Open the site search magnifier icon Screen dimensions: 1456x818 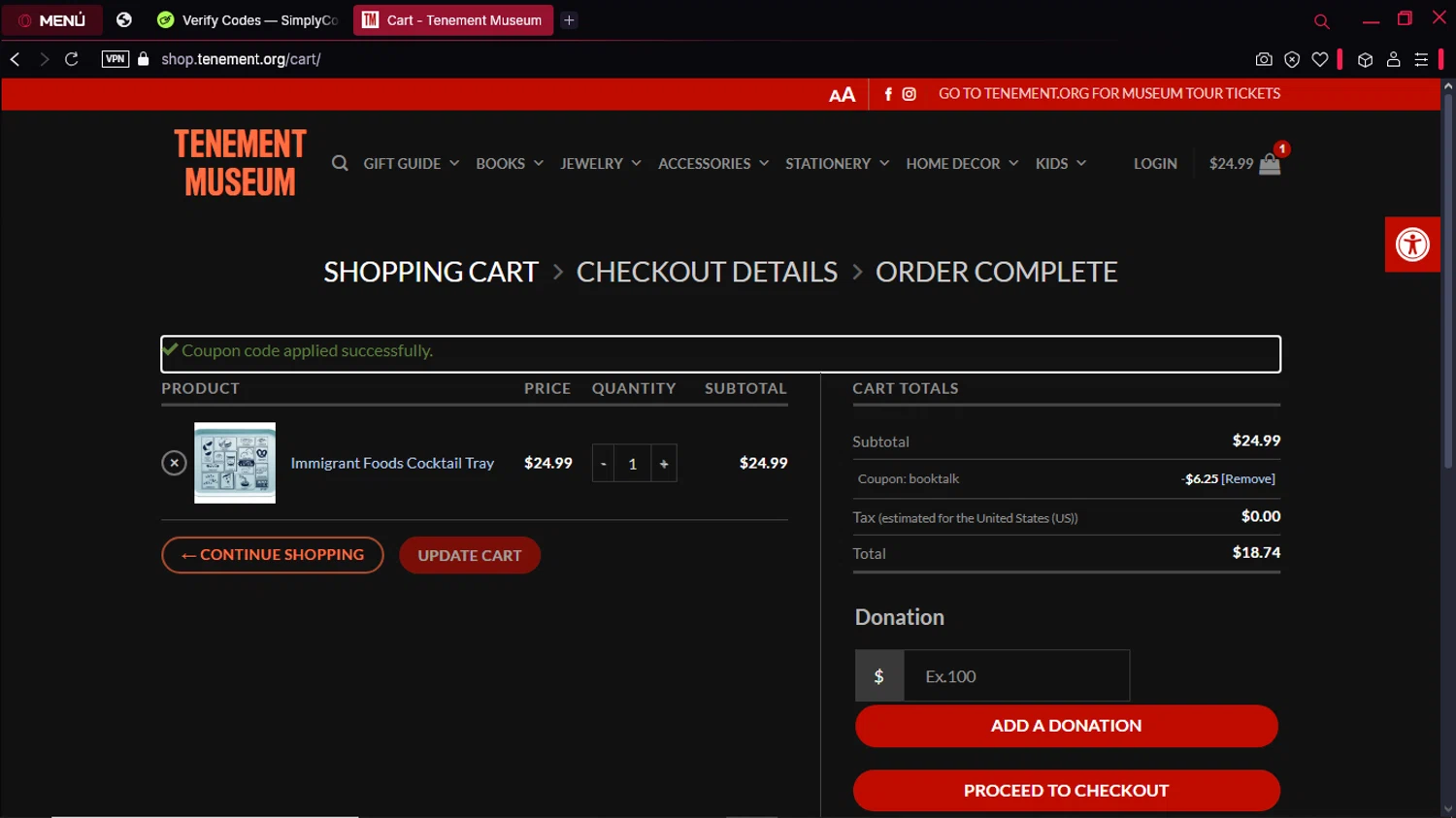pos(340,163)
